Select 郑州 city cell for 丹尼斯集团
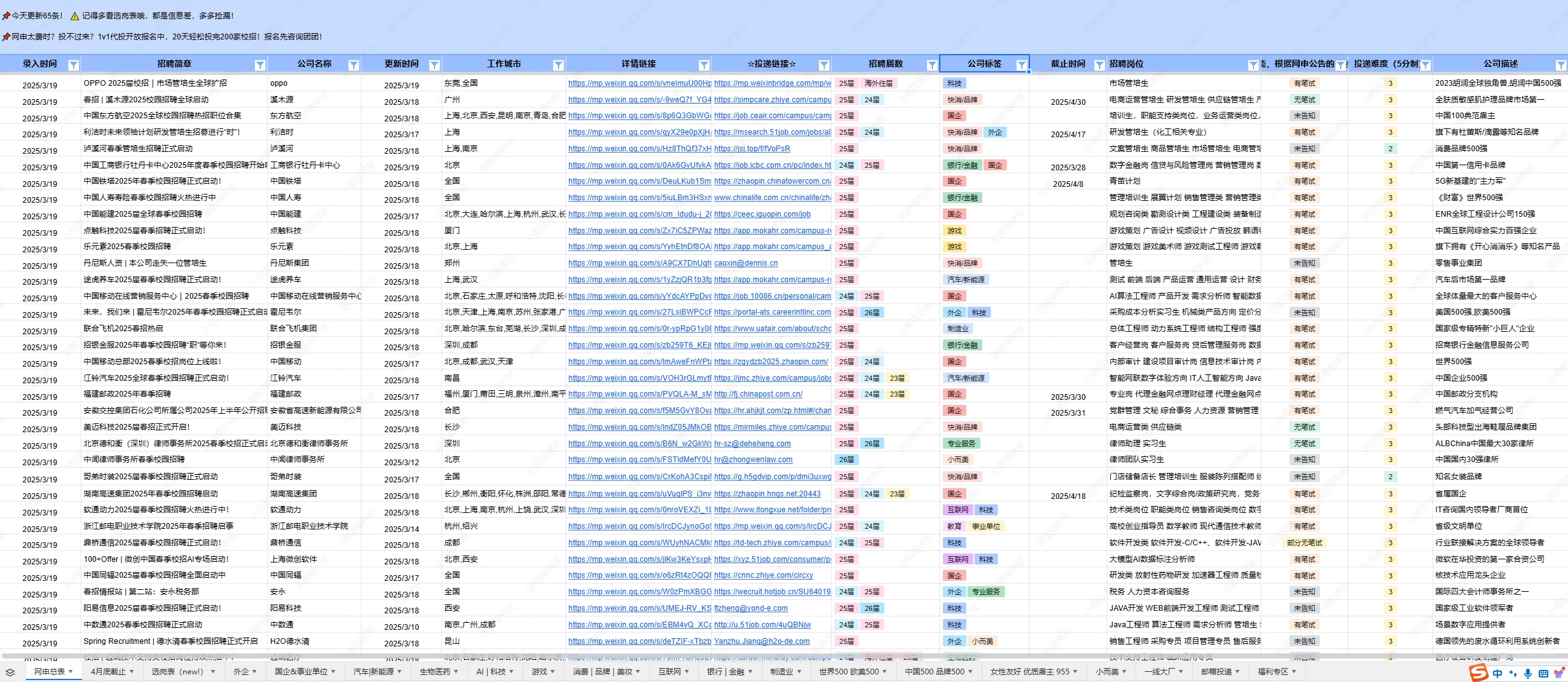 (504, 263)
